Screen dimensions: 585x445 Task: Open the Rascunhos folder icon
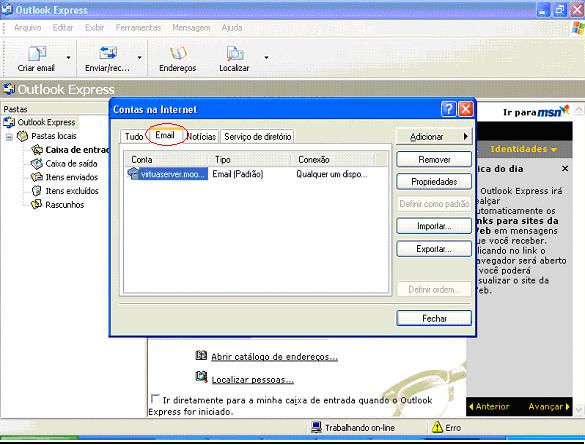tap(37, 204)
